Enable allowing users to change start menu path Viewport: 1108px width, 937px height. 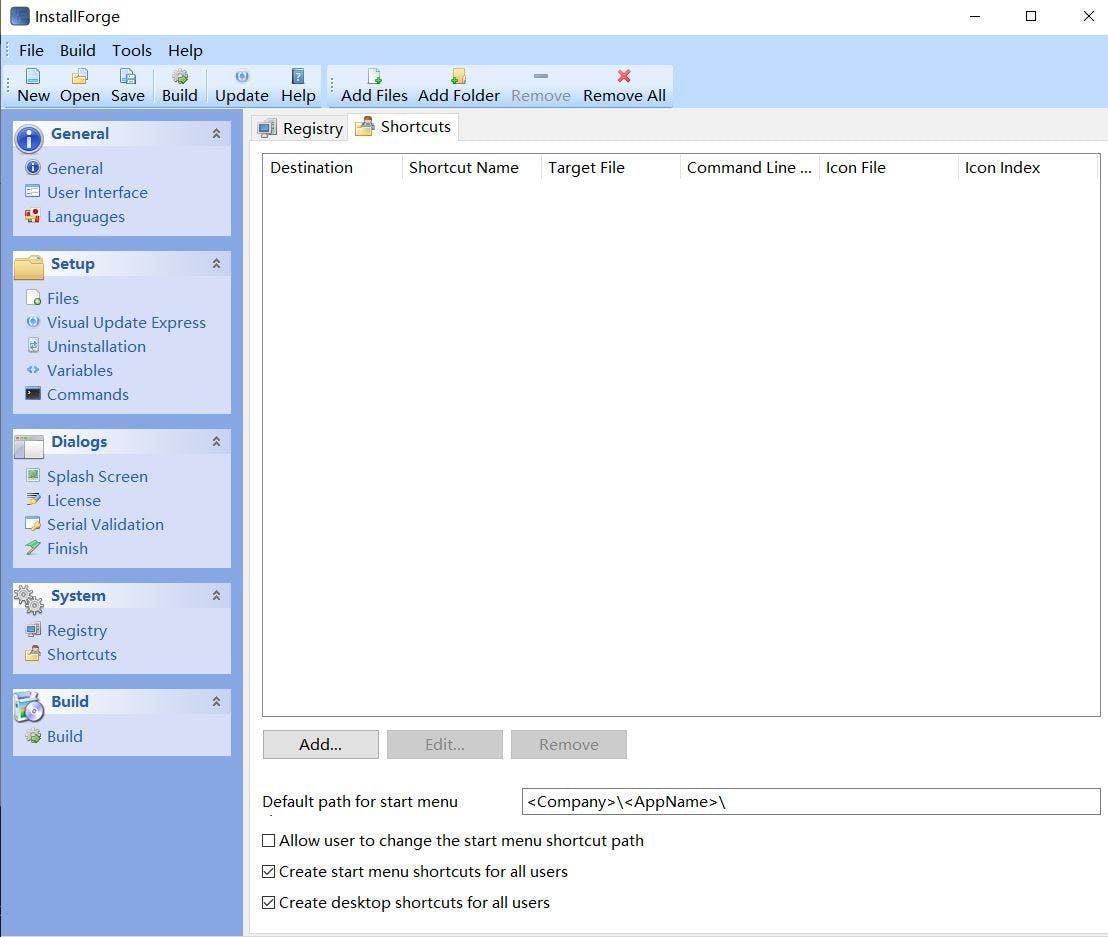click(x=268, y=841)
